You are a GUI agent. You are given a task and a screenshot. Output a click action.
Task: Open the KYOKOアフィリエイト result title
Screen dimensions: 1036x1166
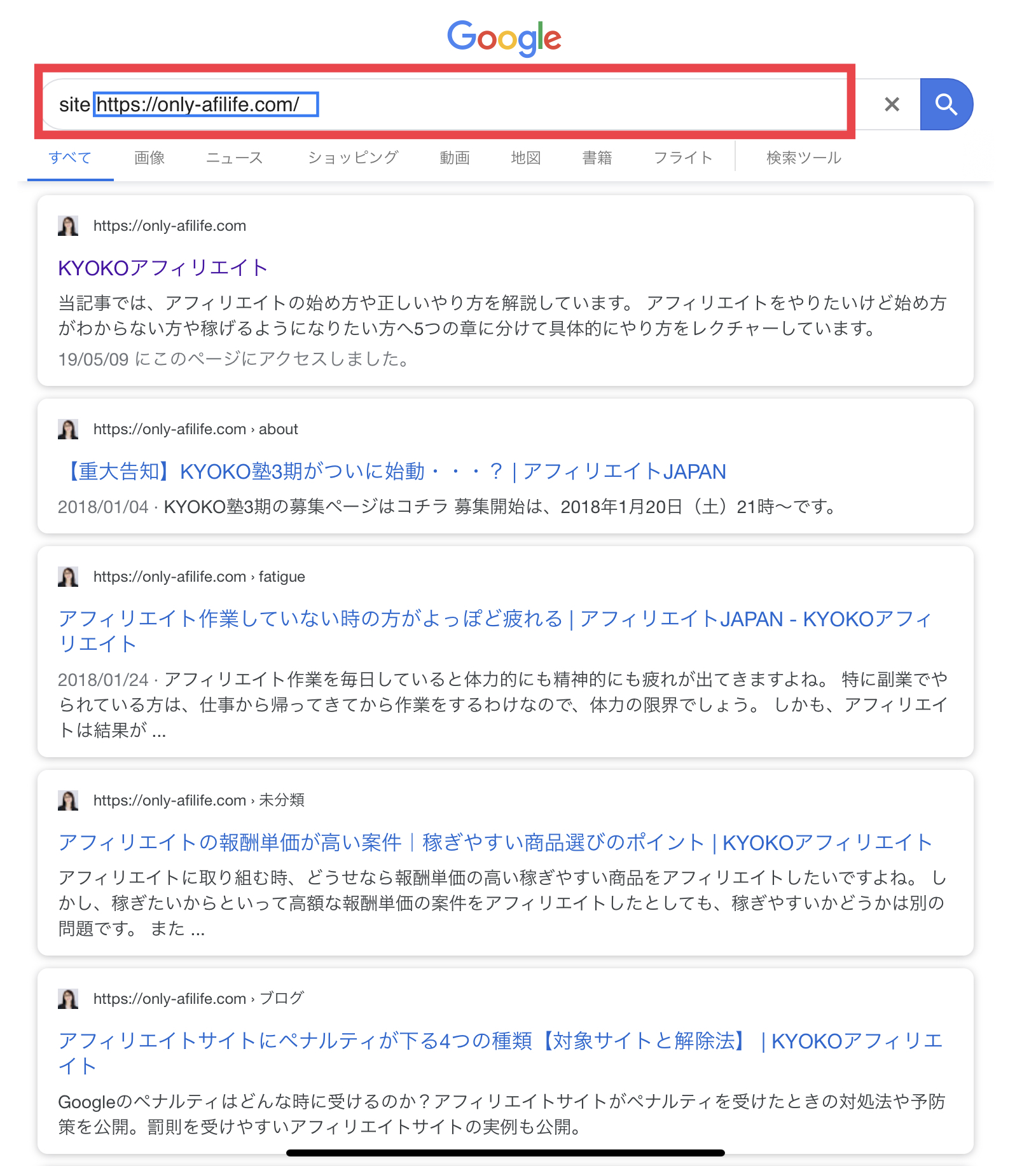point(163,268)
